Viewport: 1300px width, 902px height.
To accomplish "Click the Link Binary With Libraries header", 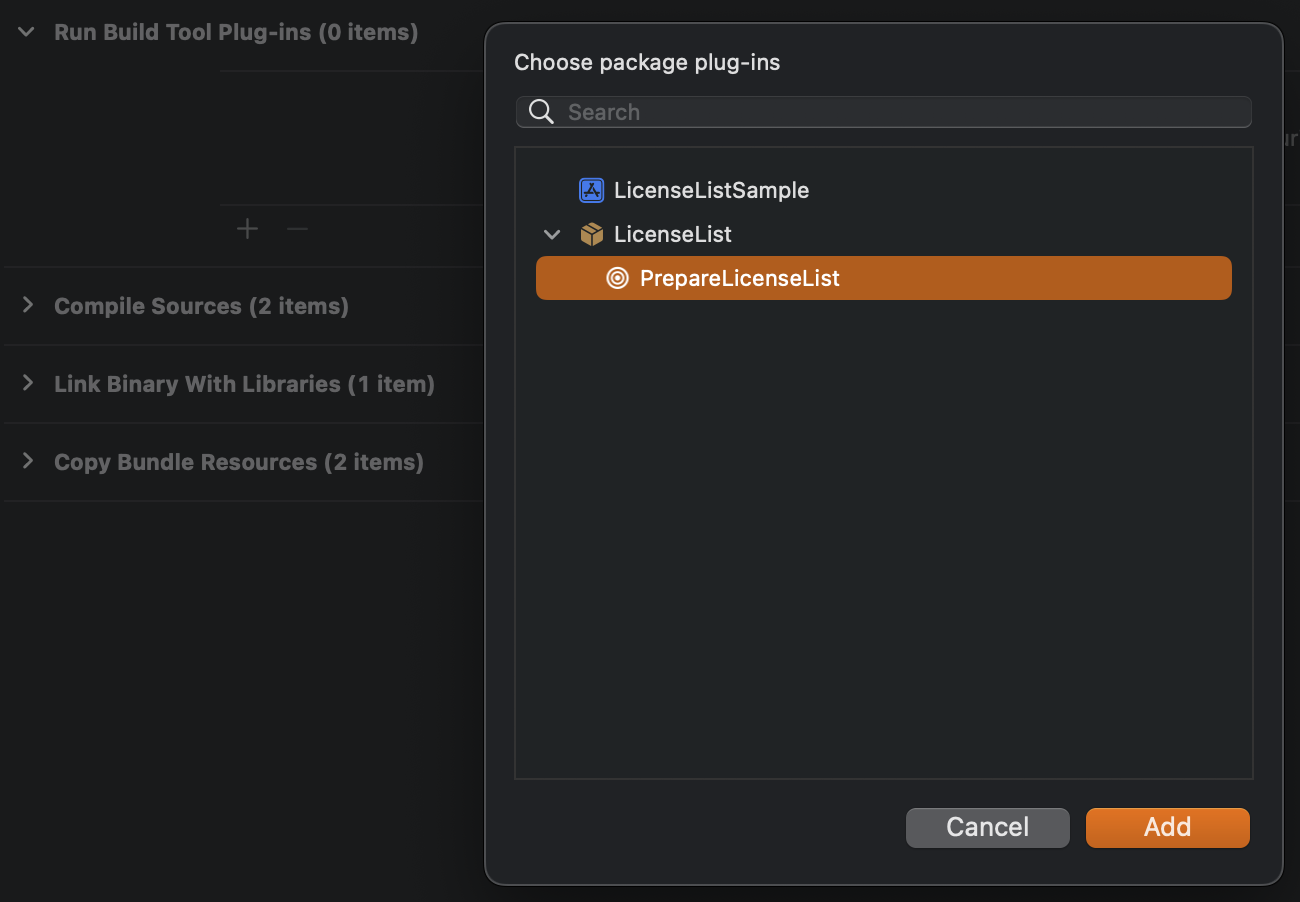I will point(244,384).
